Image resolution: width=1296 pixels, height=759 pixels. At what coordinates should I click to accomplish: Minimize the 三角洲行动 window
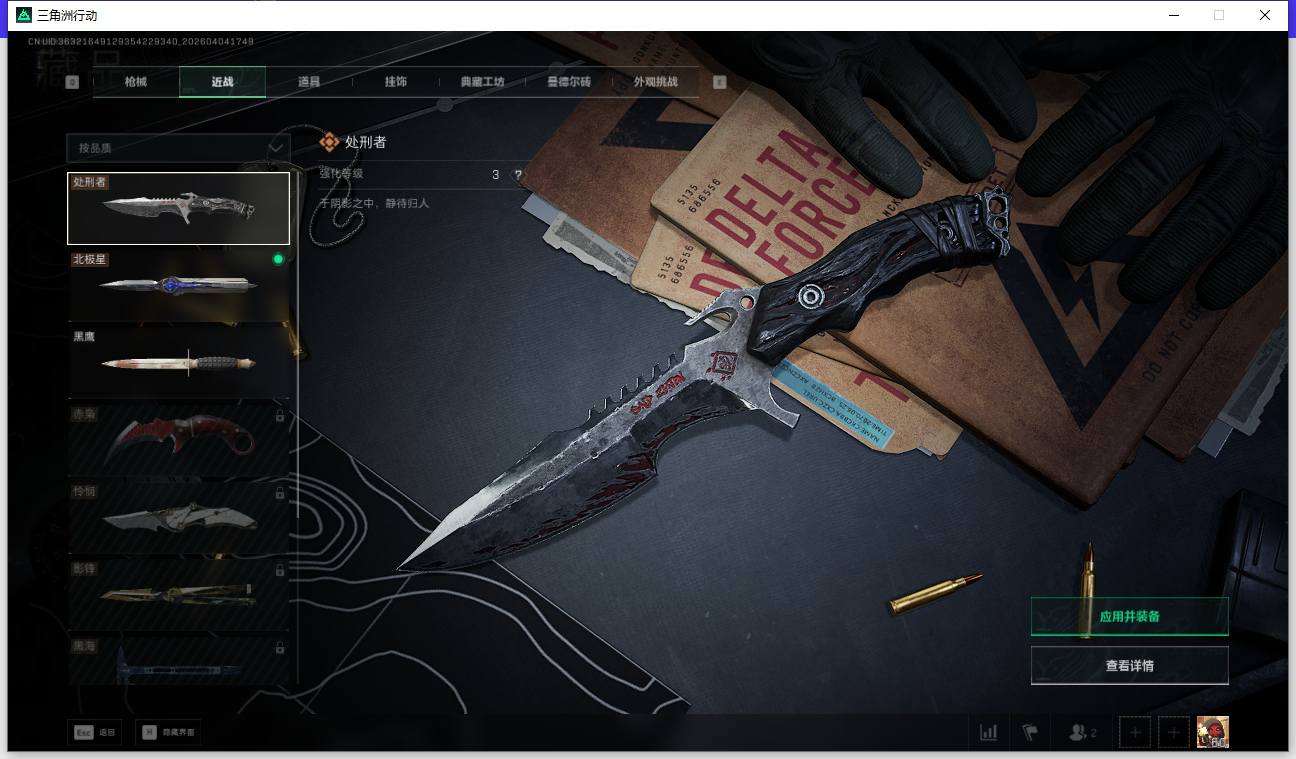coord(1174,15)
